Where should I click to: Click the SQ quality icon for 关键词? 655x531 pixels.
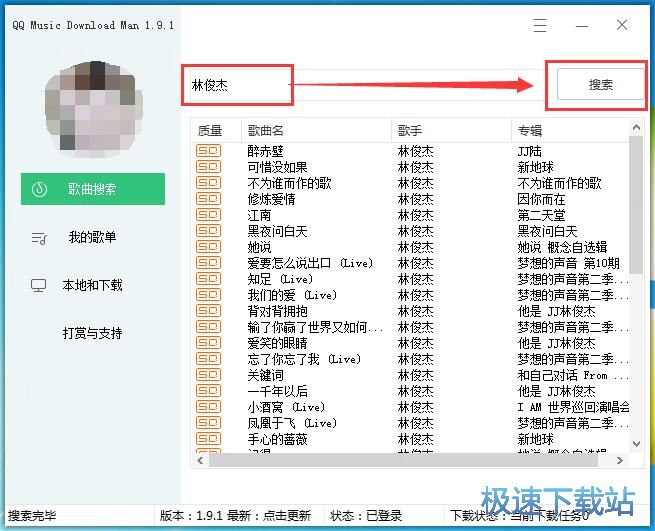point(208,375)
